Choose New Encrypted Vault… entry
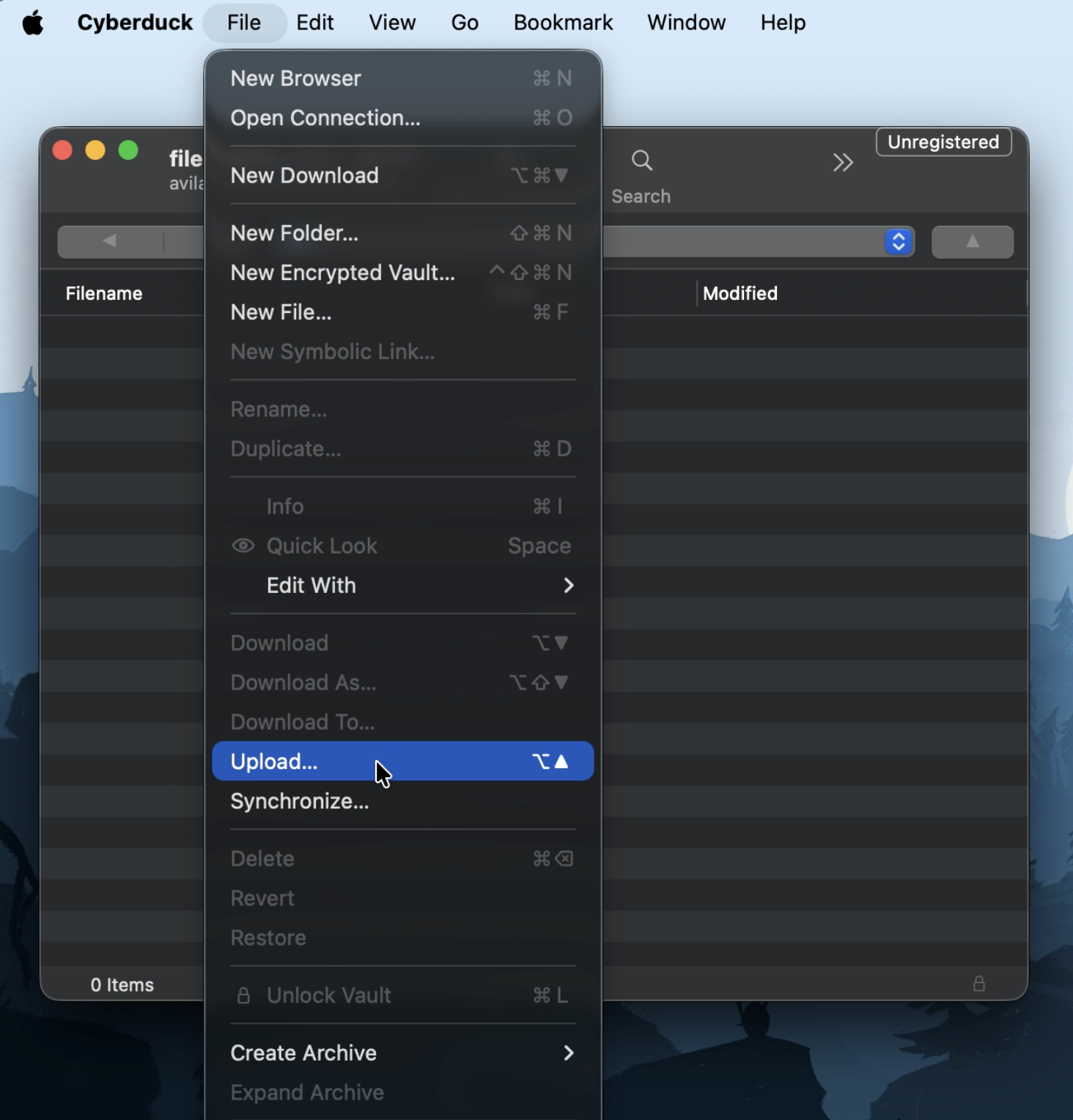1073x1120 pixels. tap(402, 273)
